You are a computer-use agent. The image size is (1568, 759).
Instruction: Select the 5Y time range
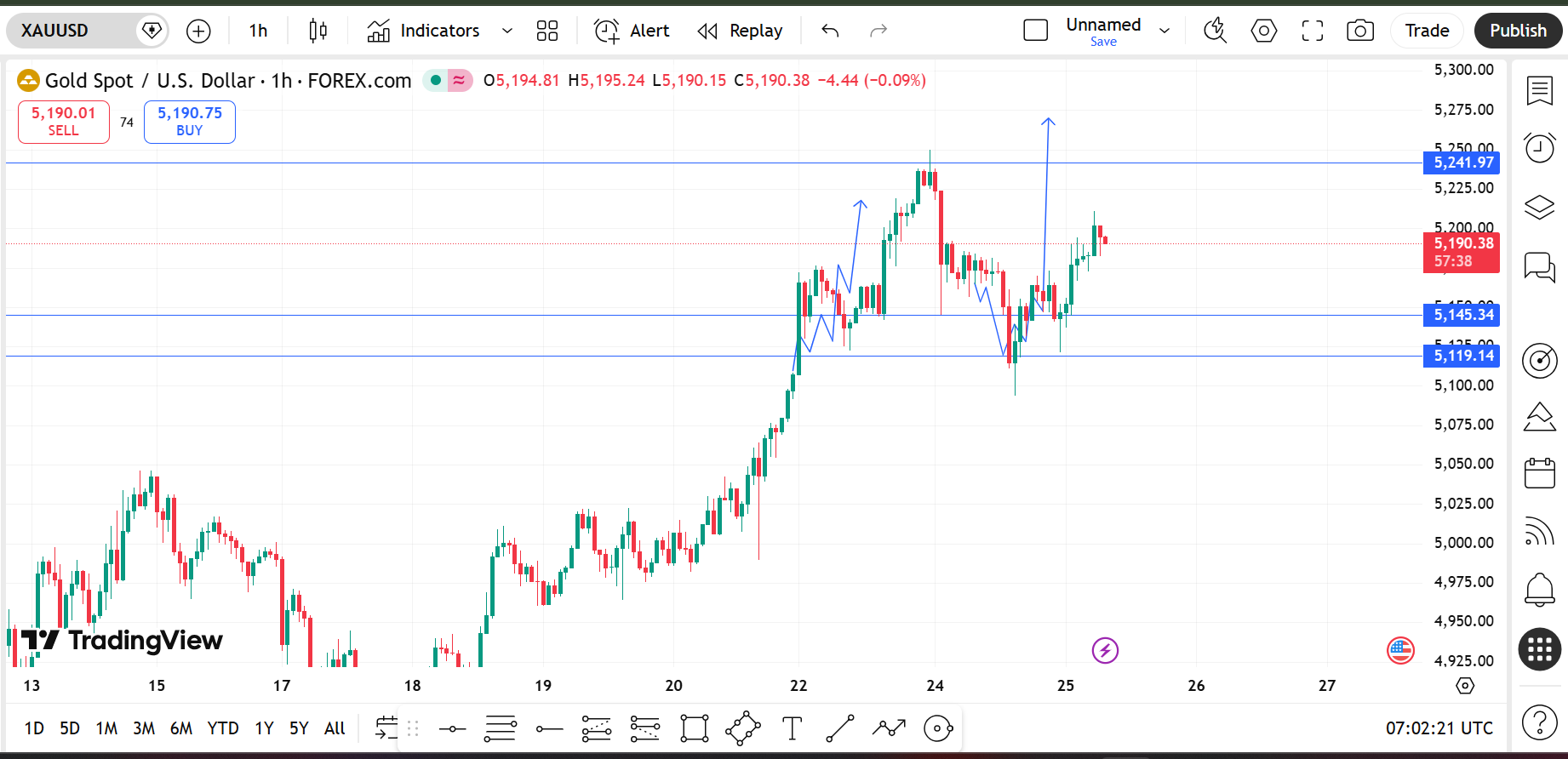pos(299,728)
